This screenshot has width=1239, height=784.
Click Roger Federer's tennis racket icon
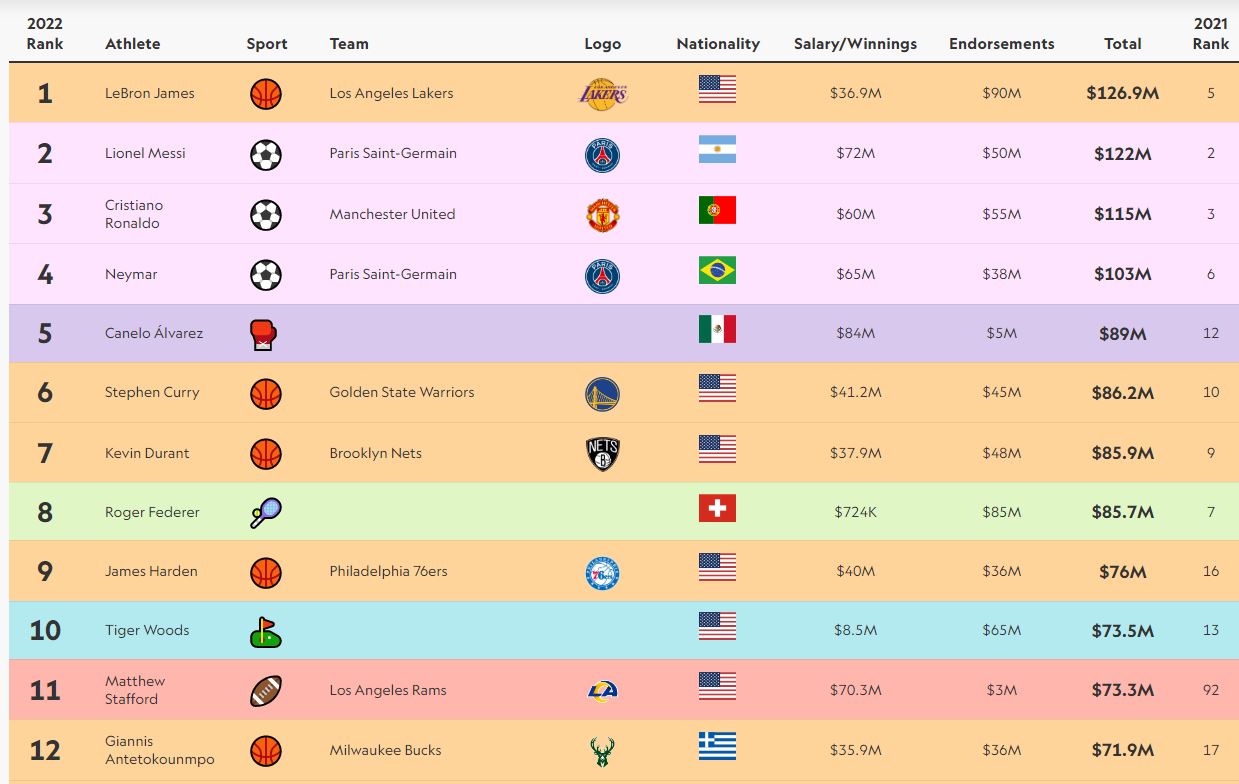[265, 513]
